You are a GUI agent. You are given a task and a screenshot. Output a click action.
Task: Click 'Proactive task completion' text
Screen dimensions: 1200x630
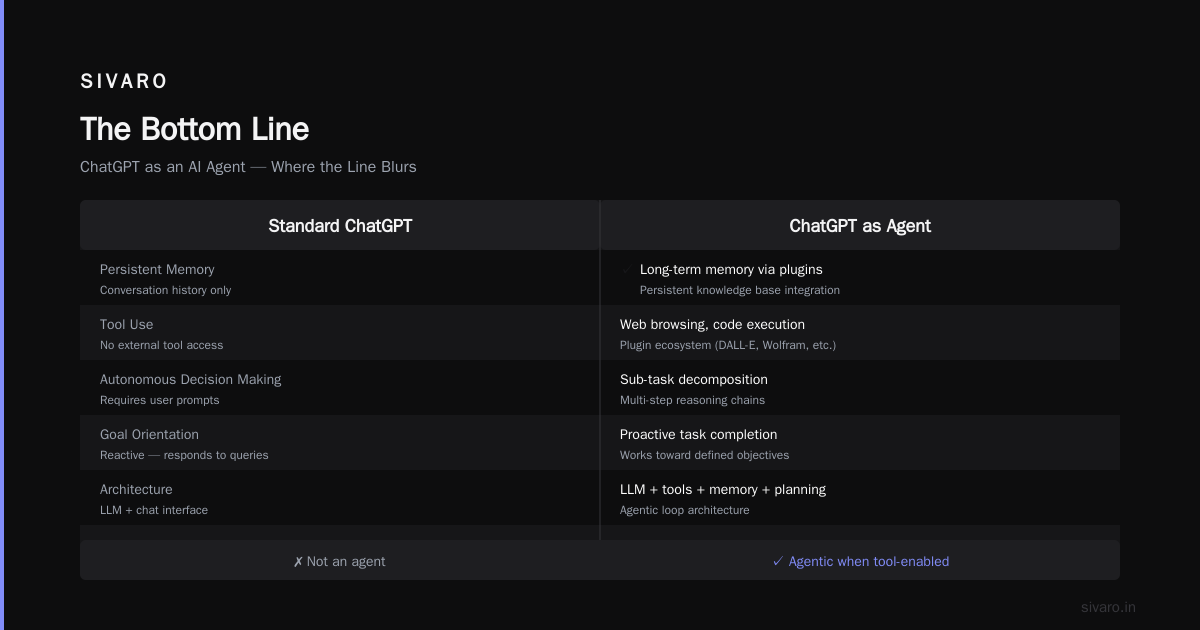[x=699, y=435]
